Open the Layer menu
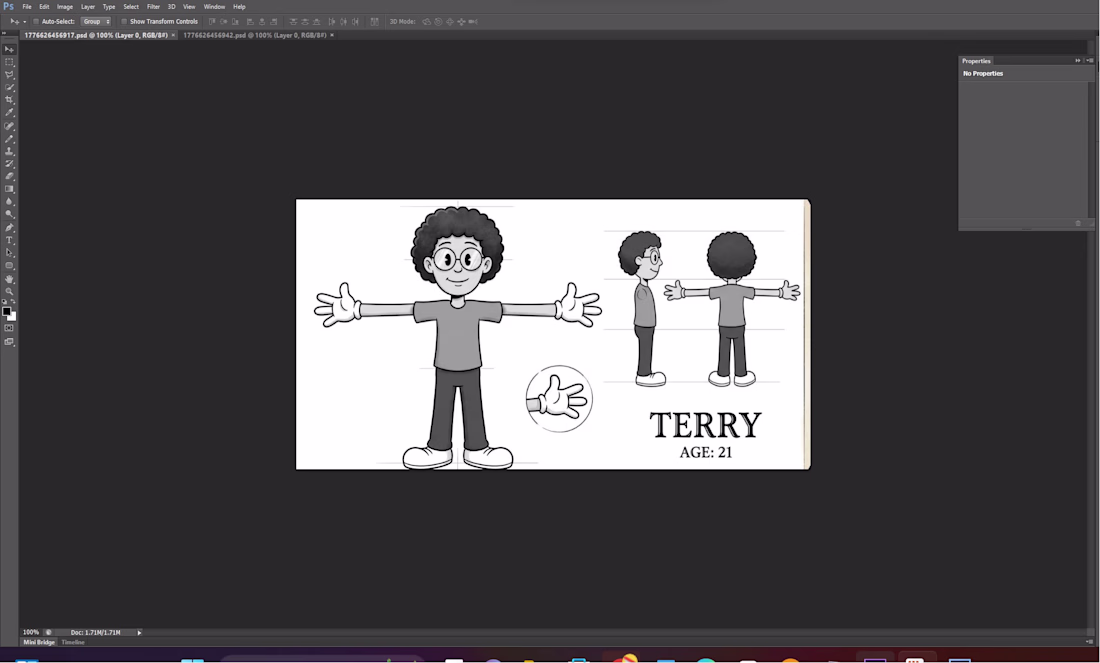 tap(88, 6)
